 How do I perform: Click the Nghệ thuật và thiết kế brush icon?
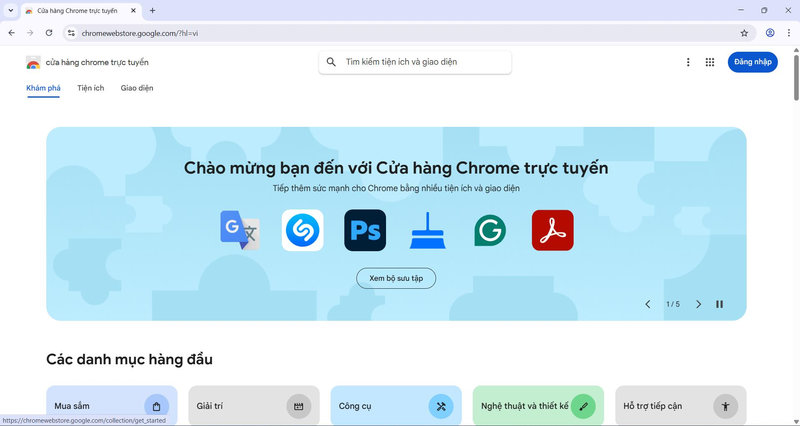(583, 407)
